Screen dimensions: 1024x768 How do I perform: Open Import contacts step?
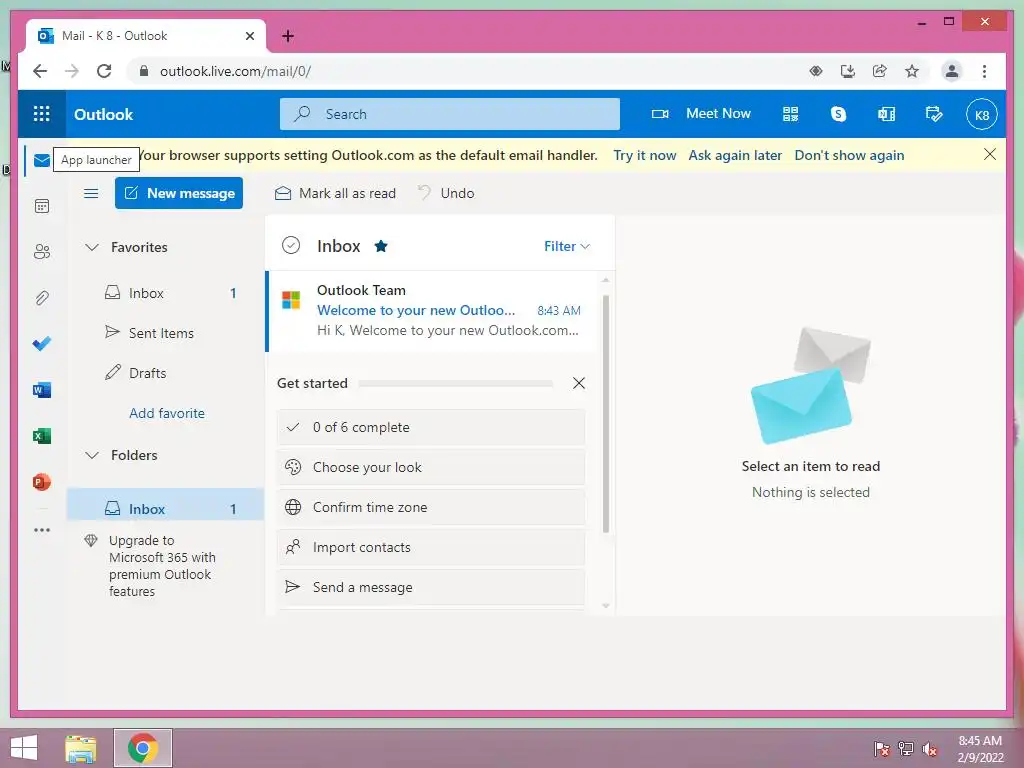(431, 547)
